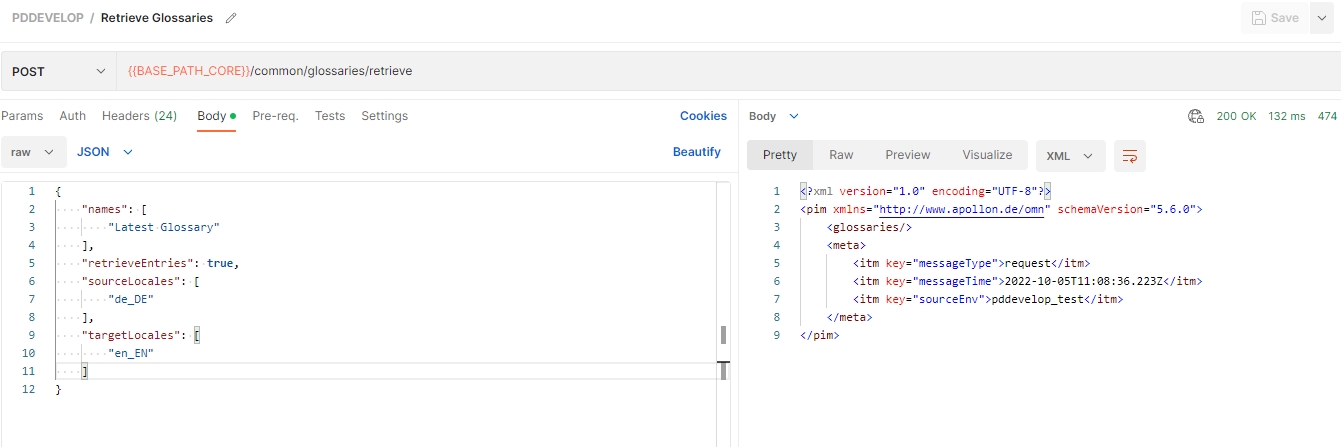Select the Tests tab
The image size is (1341, 447).
point(330,116)
